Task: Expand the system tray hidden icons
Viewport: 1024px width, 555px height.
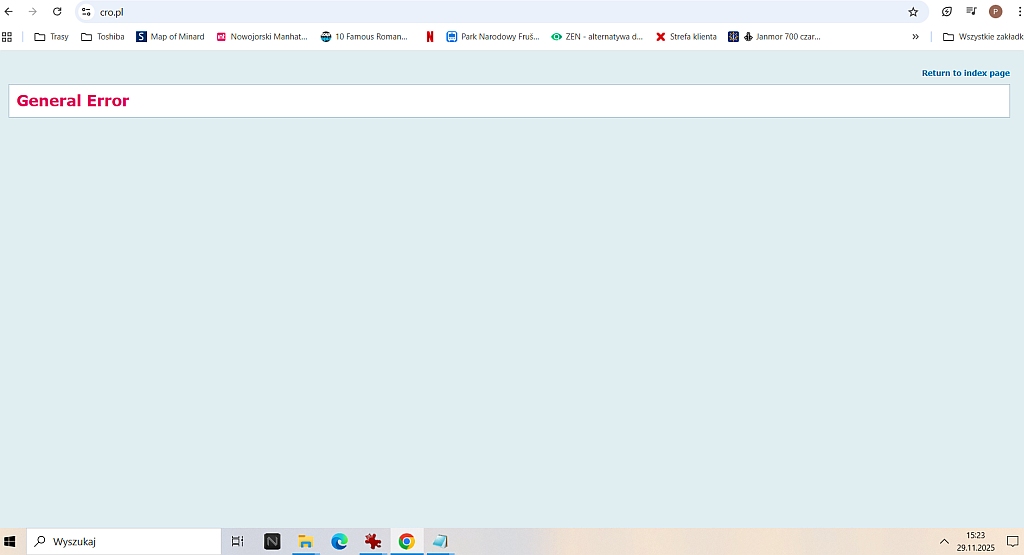Action: pyautogui.click(x=943, y=541)
